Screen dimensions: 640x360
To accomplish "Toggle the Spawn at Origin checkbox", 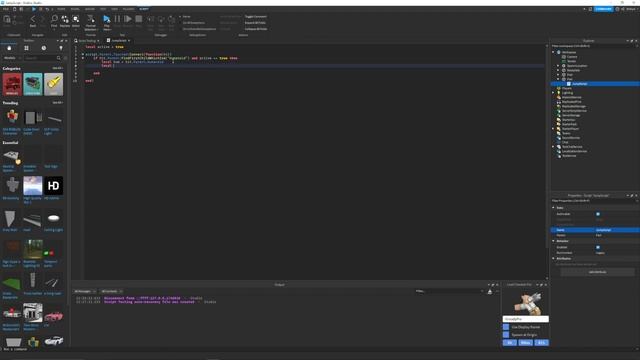I will [x=506, y=335].
